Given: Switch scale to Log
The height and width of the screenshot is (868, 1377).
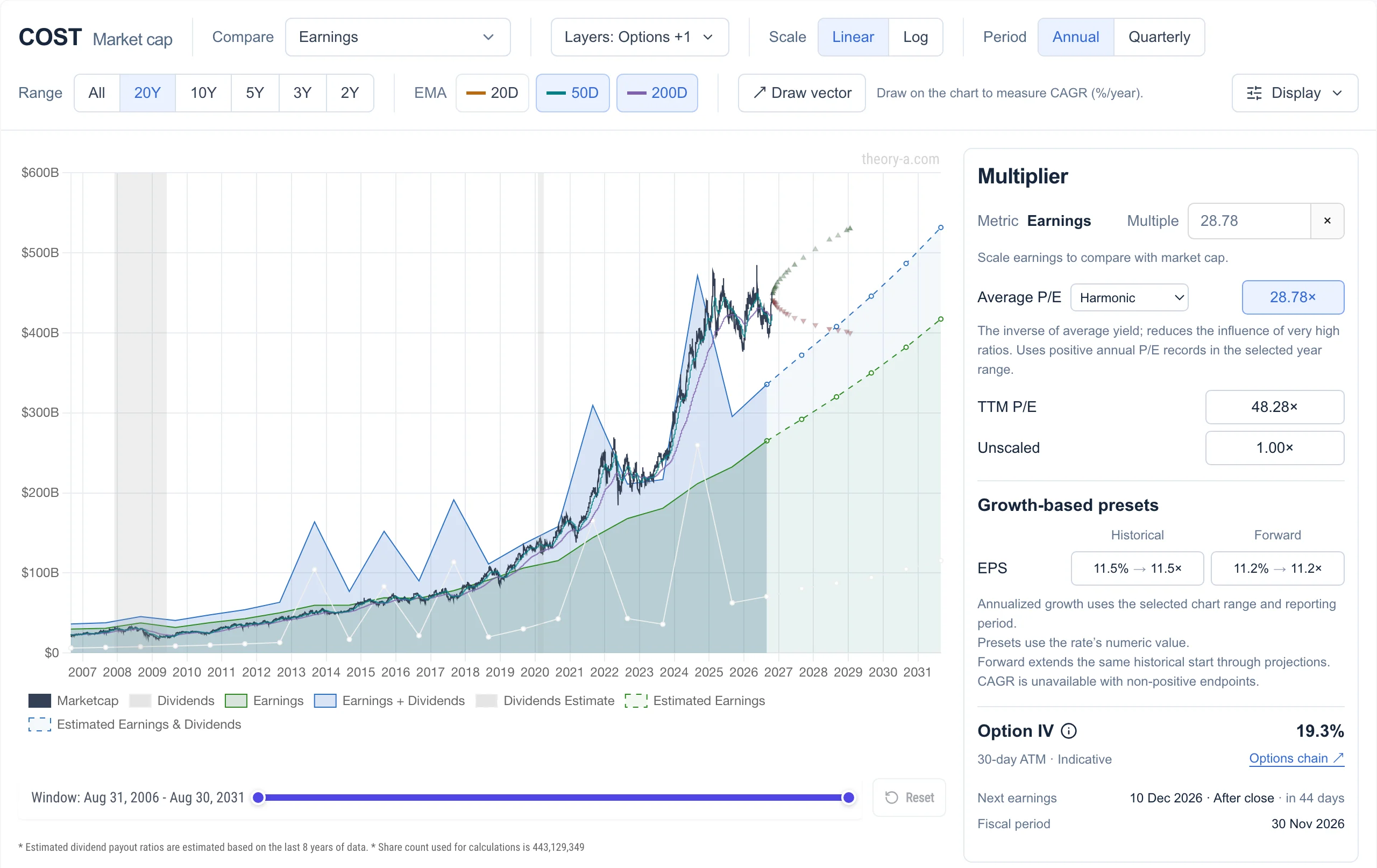Looking at the screenshot, I should 915,37.
